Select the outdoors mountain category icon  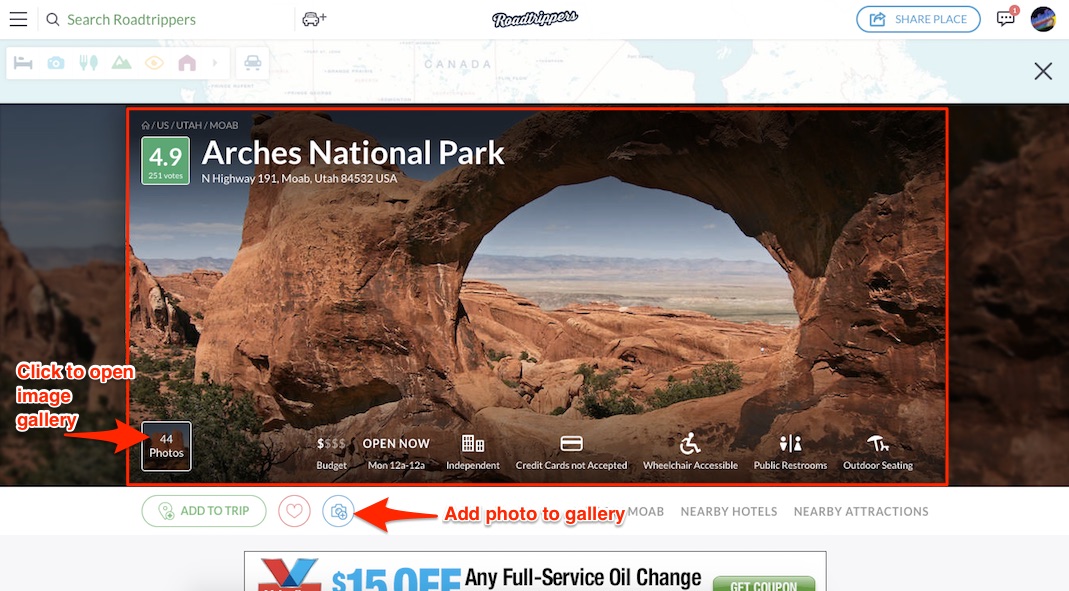(121, 63)
